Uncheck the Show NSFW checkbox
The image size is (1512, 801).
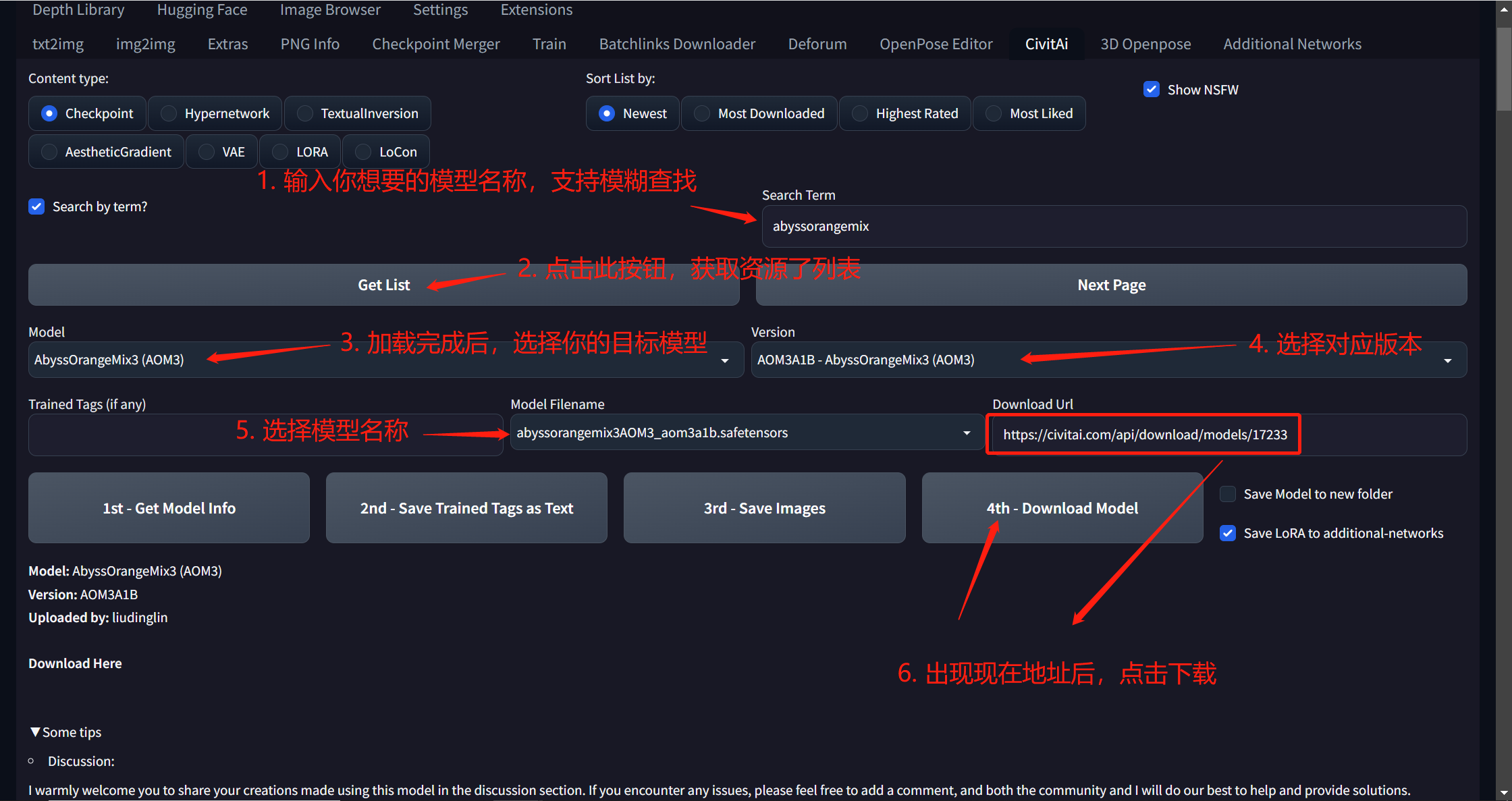[x=1152, y=90]
